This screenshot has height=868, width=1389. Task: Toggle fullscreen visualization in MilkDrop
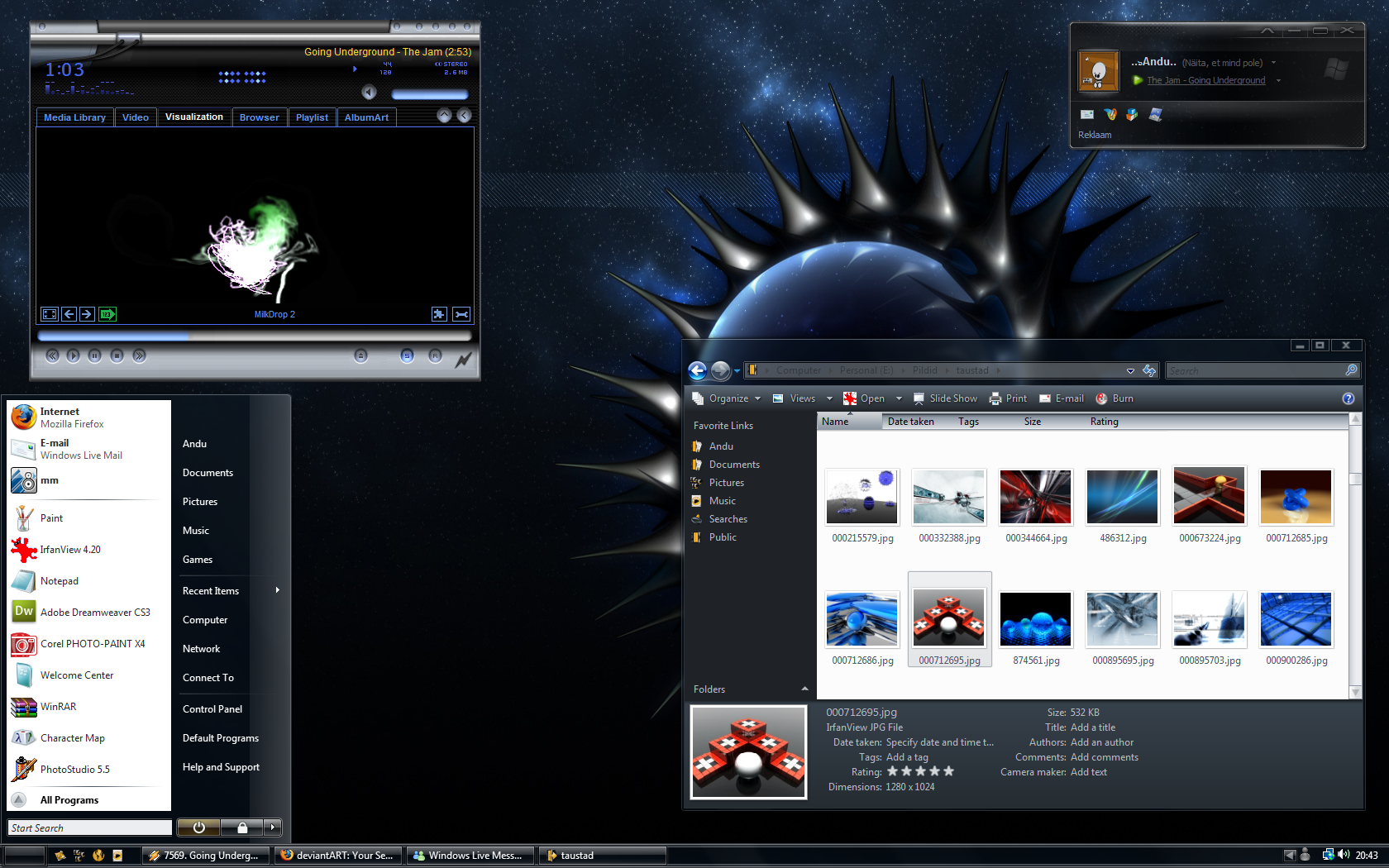coord(50,314)
